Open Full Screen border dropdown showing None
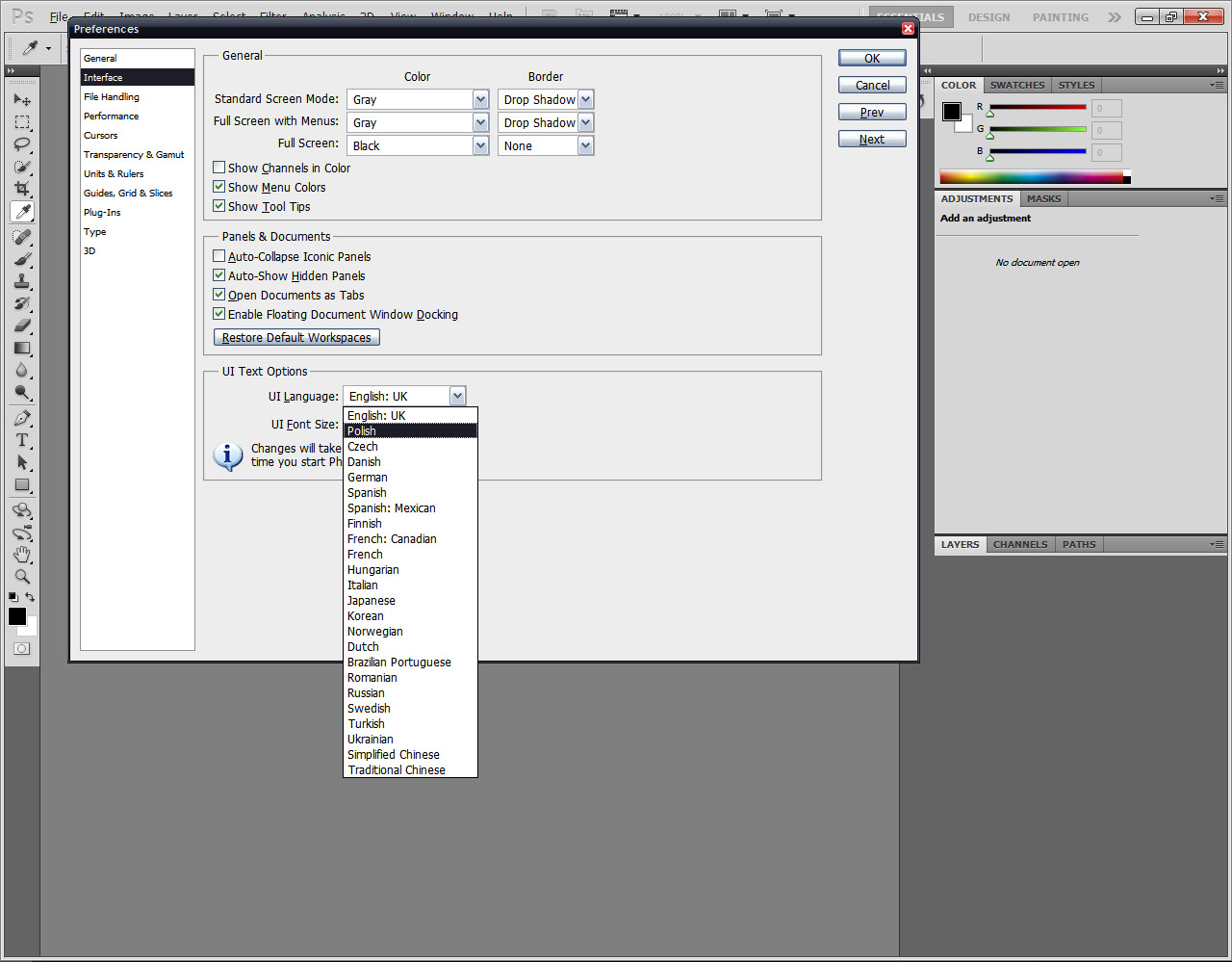 pos(546,145)
